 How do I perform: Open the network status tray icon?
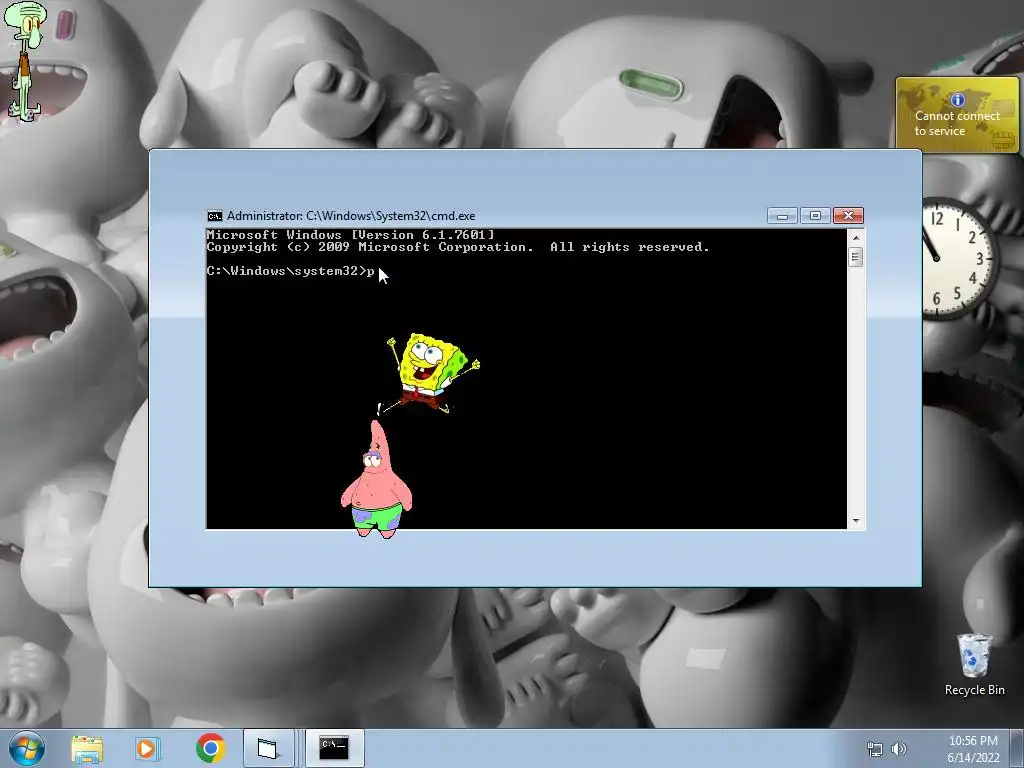click(874, 749)
